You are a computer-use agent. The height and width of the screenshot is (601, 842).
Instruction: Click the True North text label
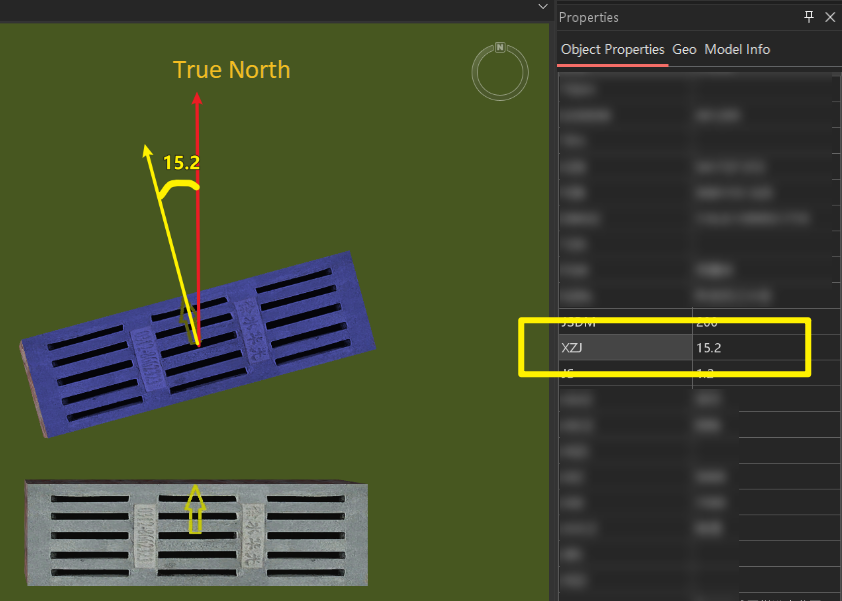(x=231, y=70)
